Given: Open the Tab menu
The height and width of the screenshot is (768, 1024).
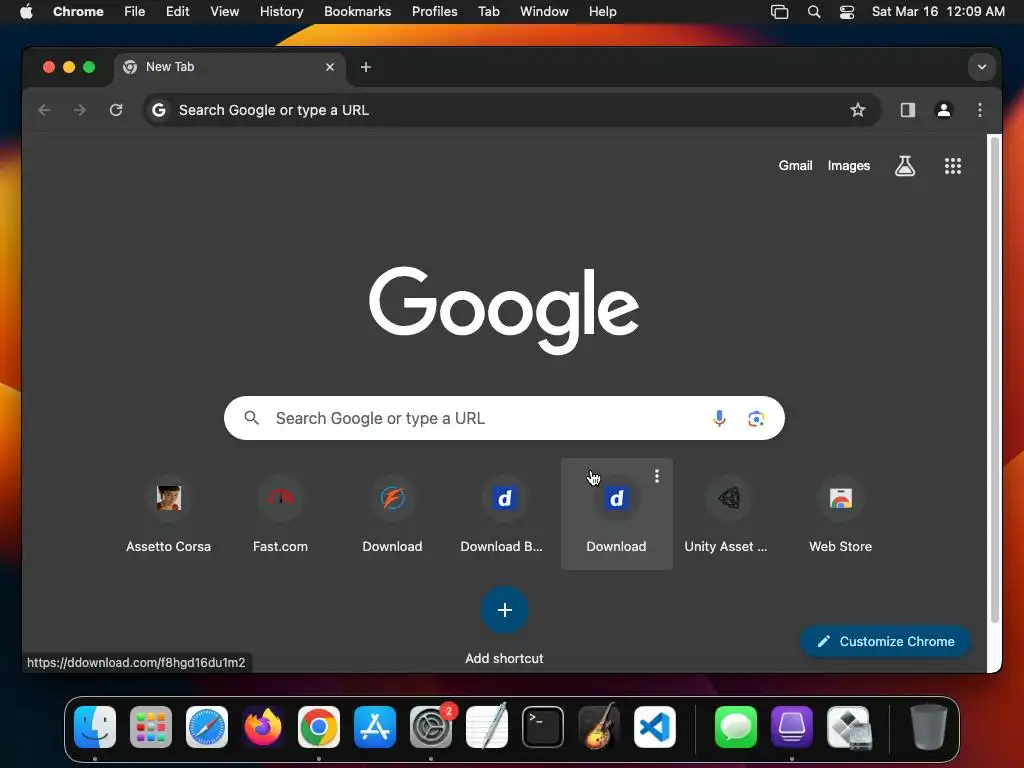Looking at the screenshot, I should 488,12.
